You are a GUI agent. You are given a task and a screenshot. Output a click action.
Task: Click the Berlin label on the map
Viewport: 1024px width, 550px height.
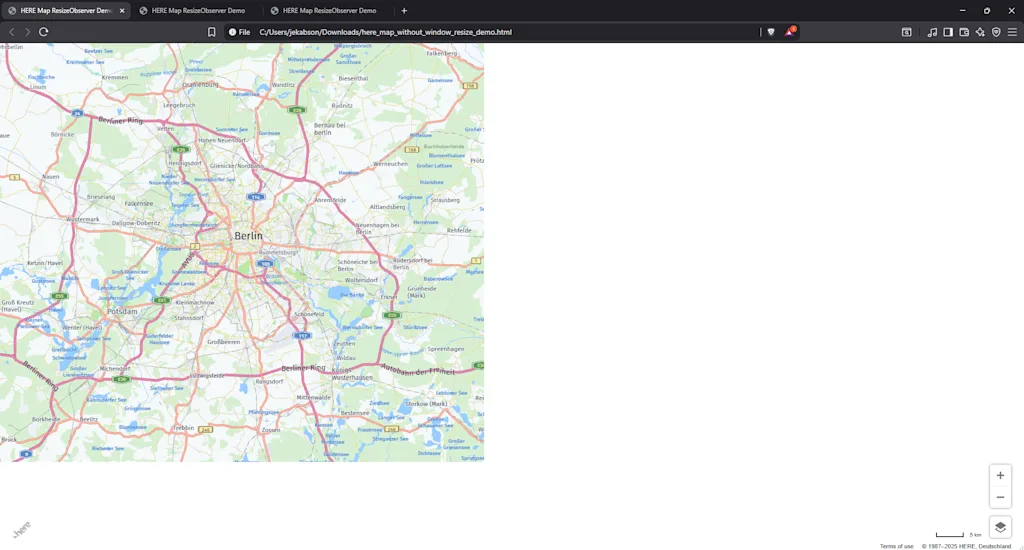click(x=248, y=236)
